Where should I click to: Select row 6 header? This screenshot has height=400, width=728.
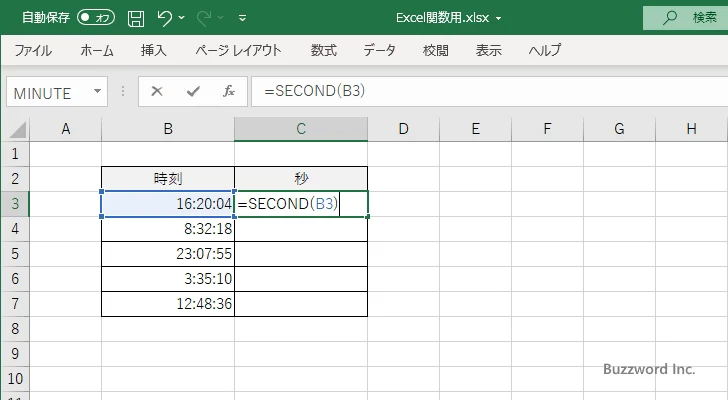tap(15, 279)
